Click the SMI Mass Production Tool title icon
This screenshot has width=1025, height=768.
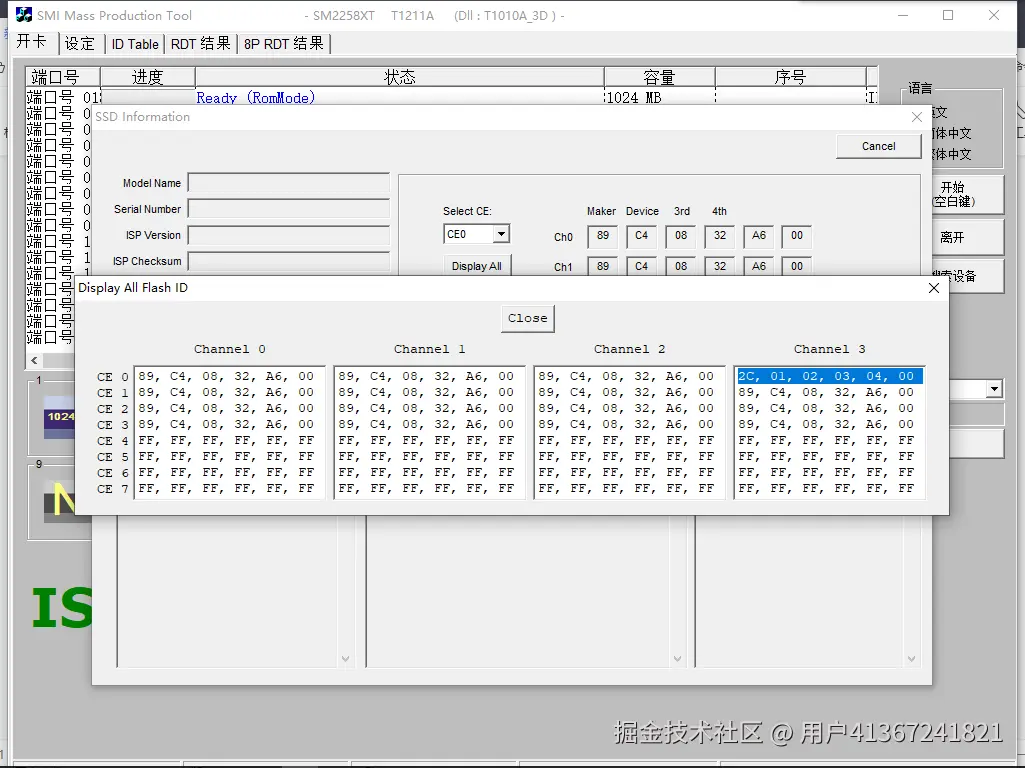tap(24, 15)
